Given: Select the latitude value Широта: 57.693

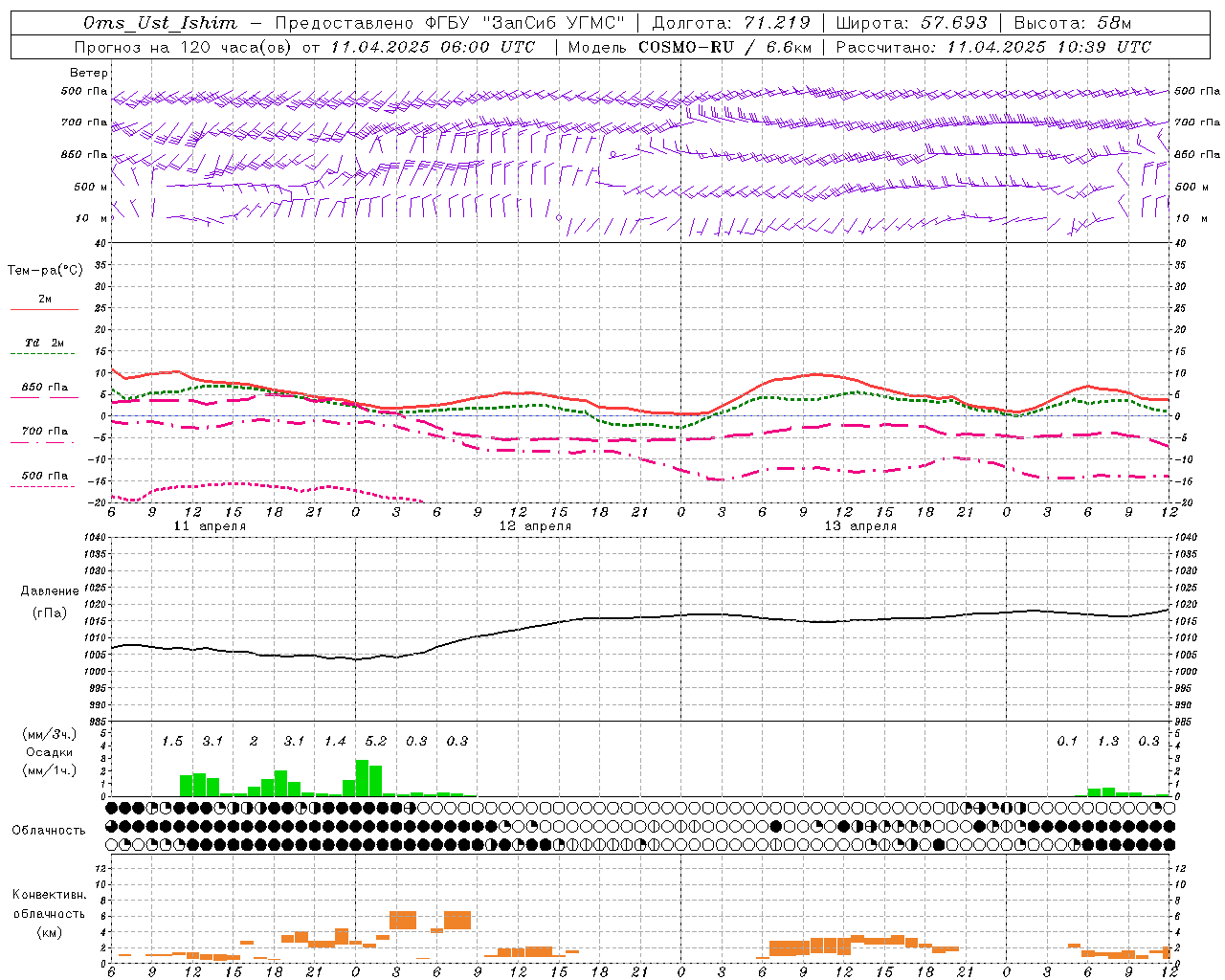Looking at the screenshot, I should 912,23.
